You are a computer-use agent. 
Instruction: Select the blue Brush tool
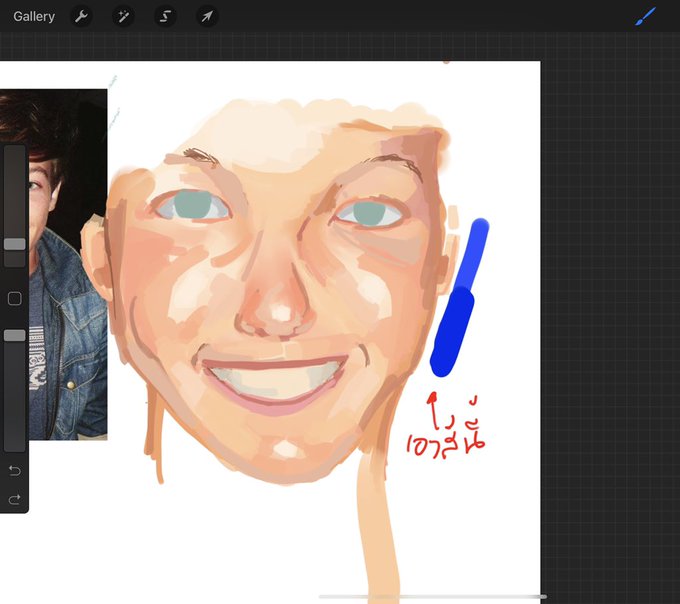(645, 16)
